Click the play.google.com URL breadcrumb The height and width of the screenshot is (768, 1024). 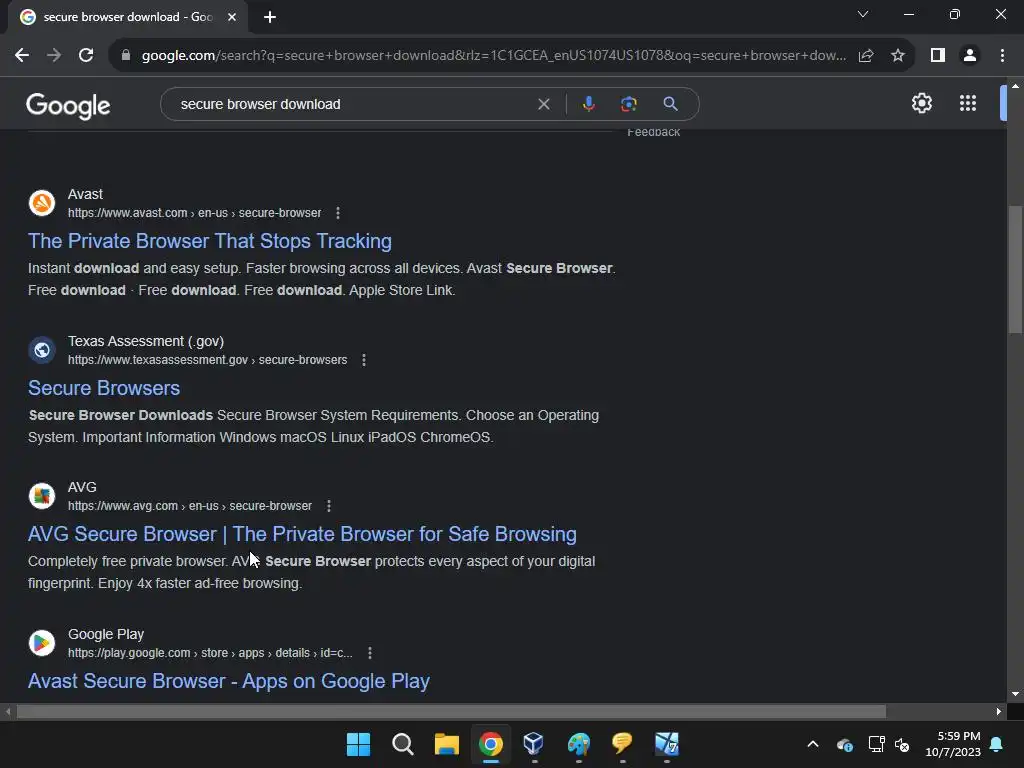[x=210, y=653]
